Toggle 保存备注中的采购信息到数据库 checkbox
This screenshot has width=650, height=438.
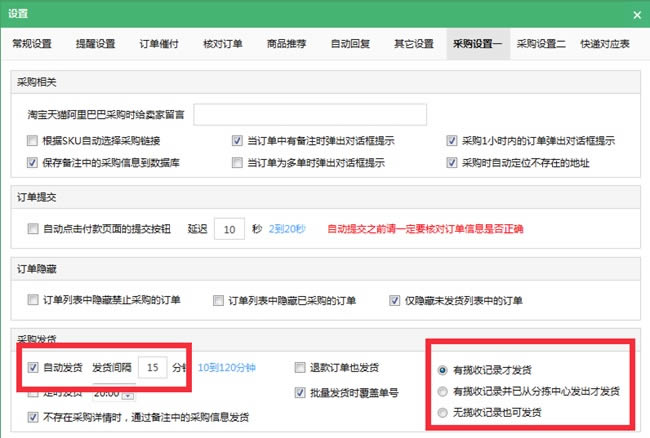coord(32,162)
